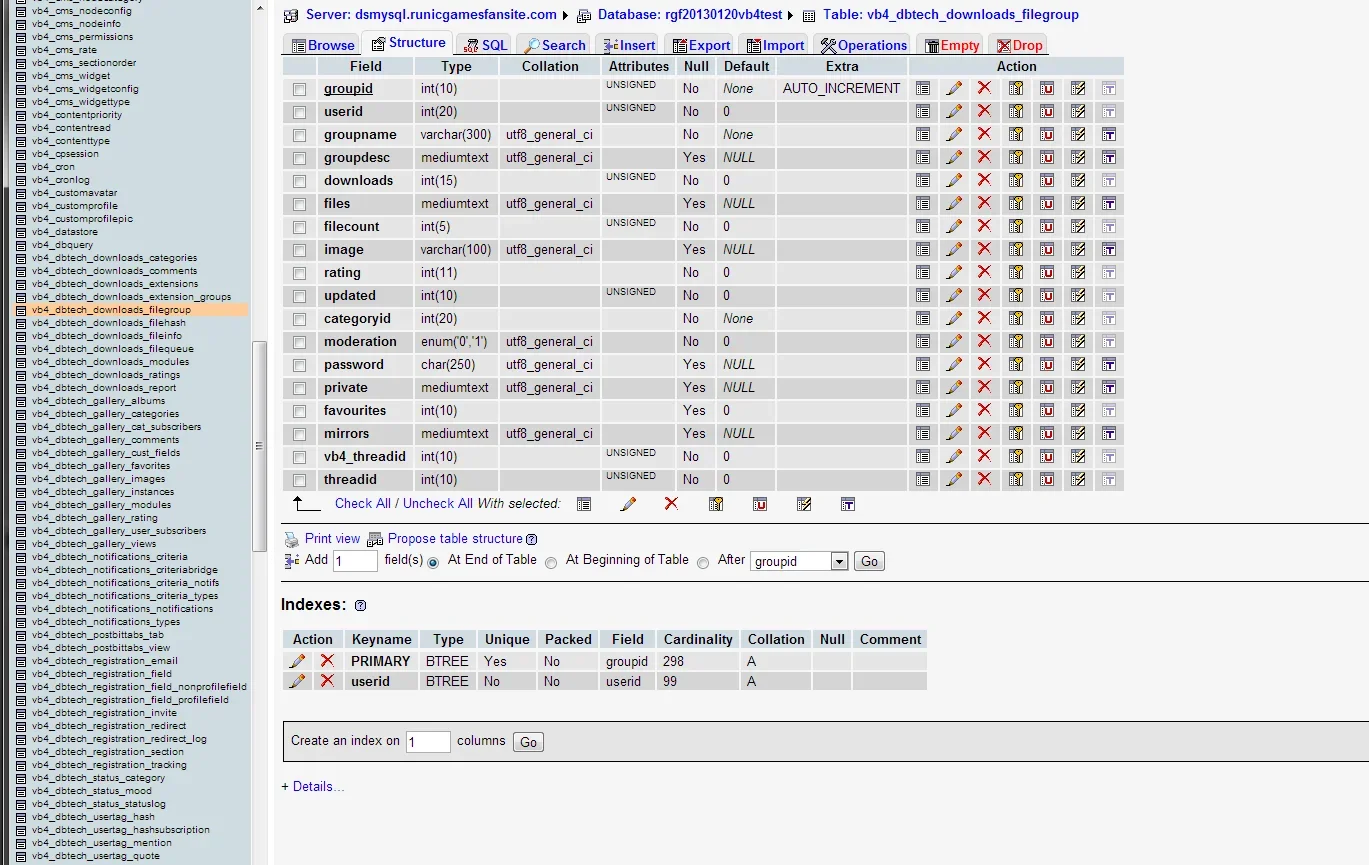This screenshot has height=865, width=1369.
Task: Open vb4_cron table in sidebar
Action: point(52,167)
